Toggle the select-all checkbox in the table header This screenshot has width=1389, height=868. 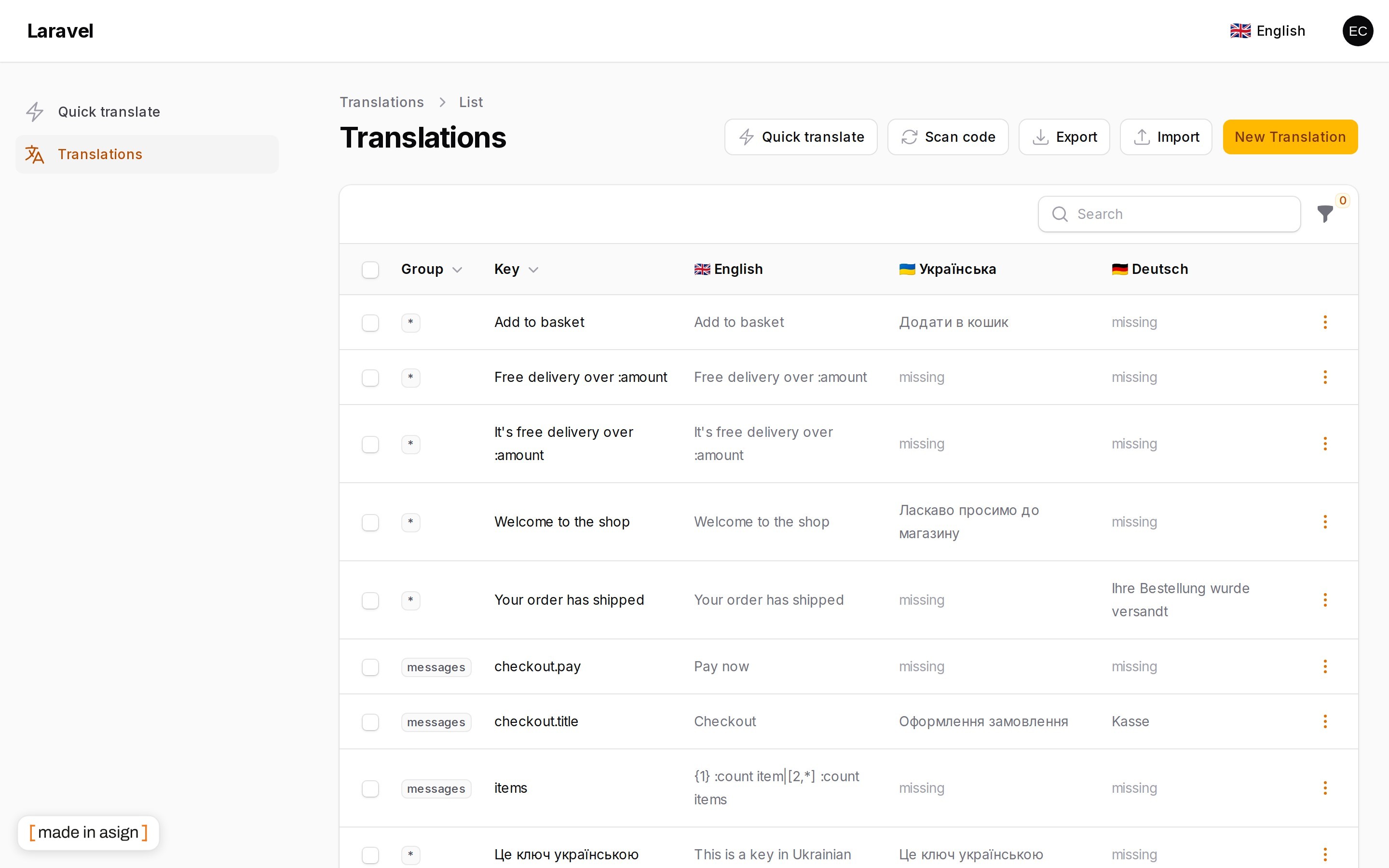click(370, 270)
